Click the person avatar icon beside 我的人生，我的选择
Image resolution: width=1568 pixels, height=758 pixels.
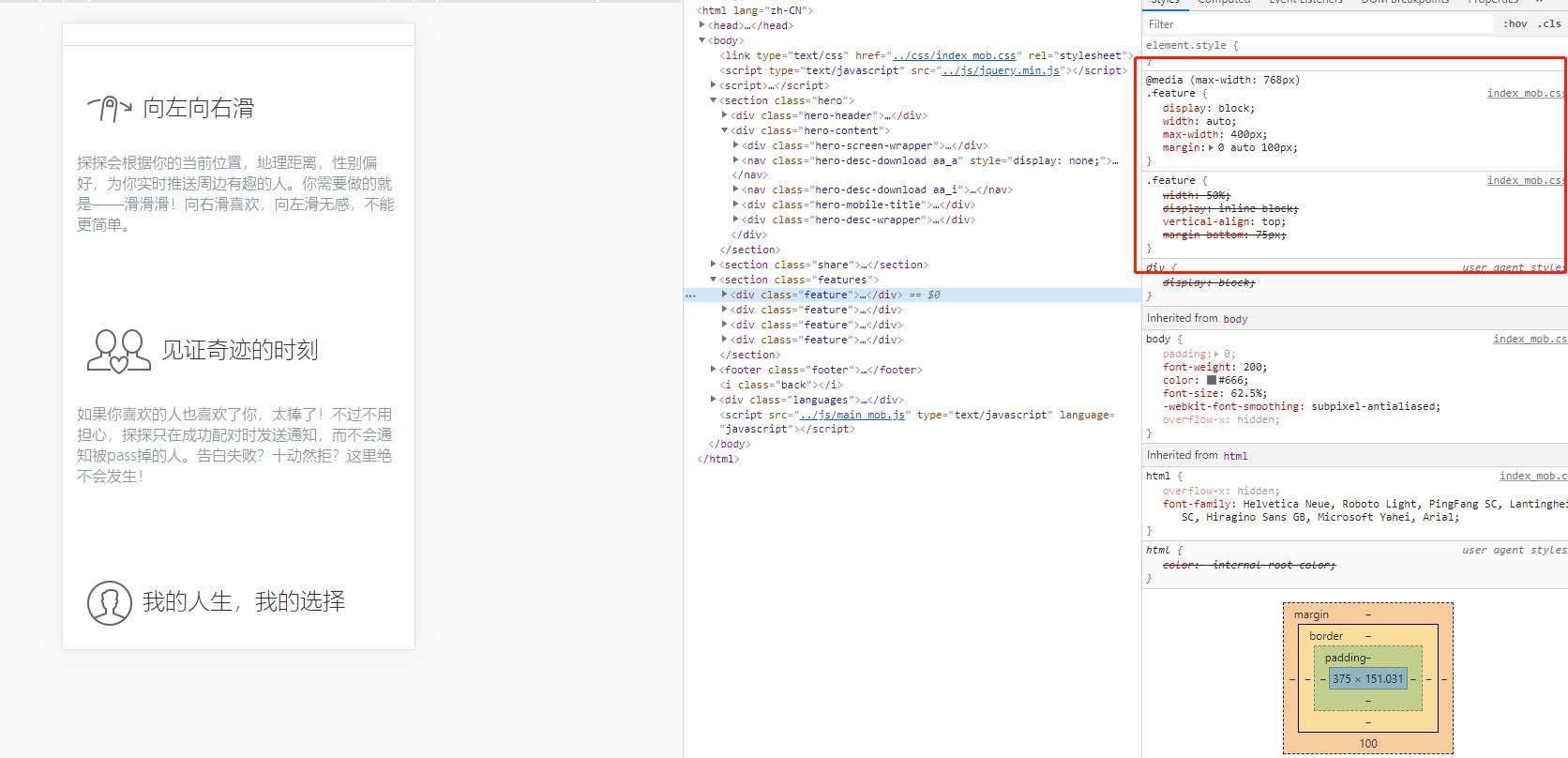click(110, 602)
